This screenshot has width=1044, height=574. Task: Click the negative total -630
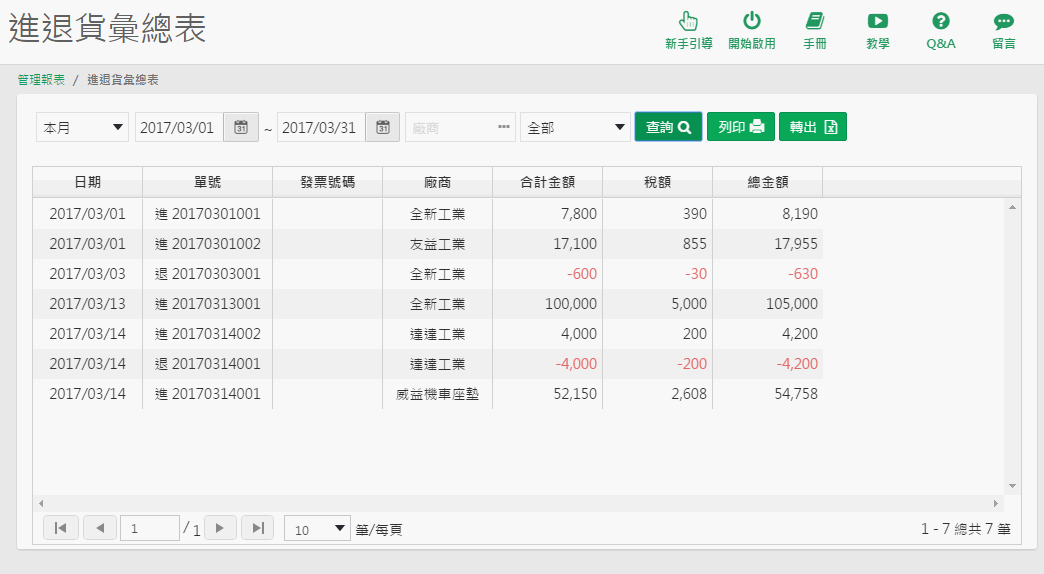(x=802, y=274)
